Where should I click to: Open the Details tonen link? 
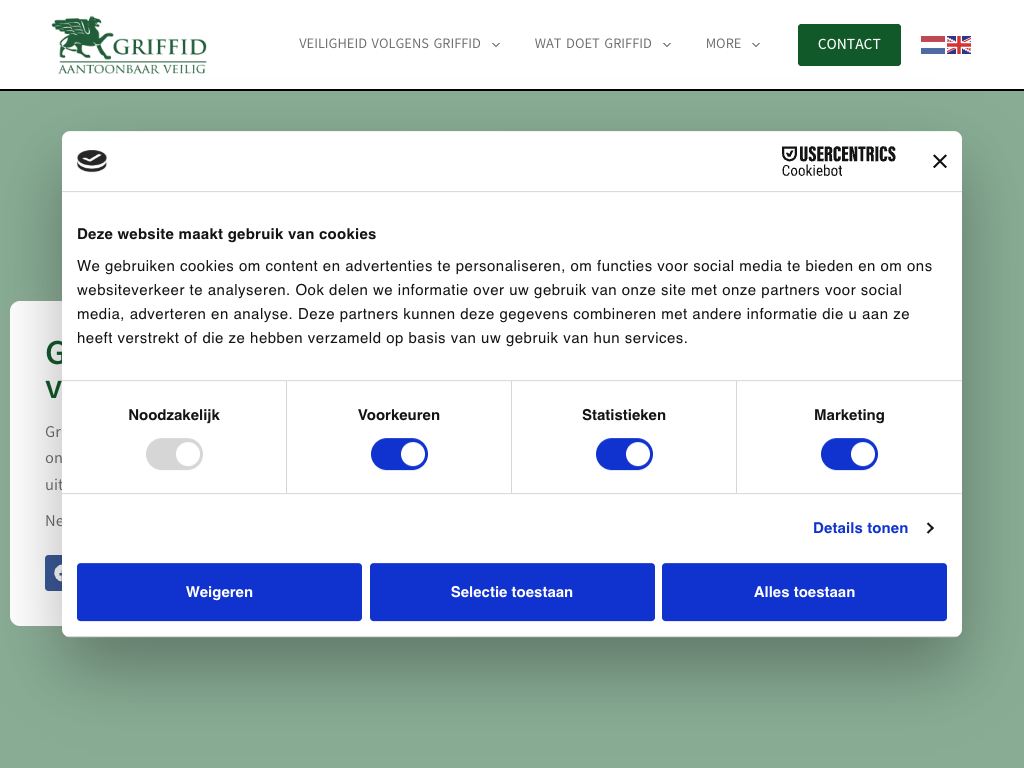860,528
